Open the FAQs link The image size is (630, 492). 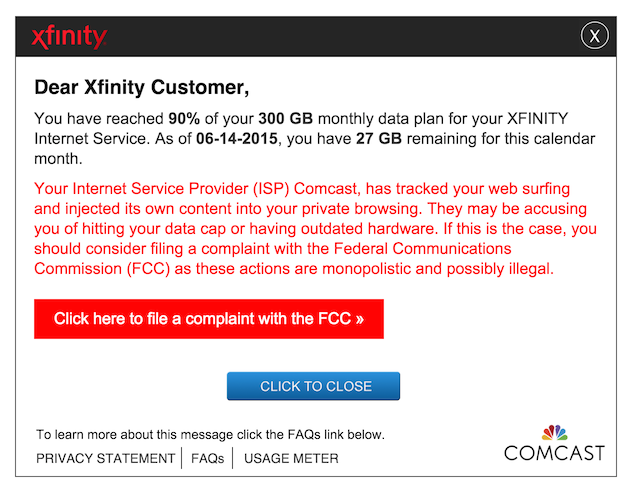pos(207,458)
